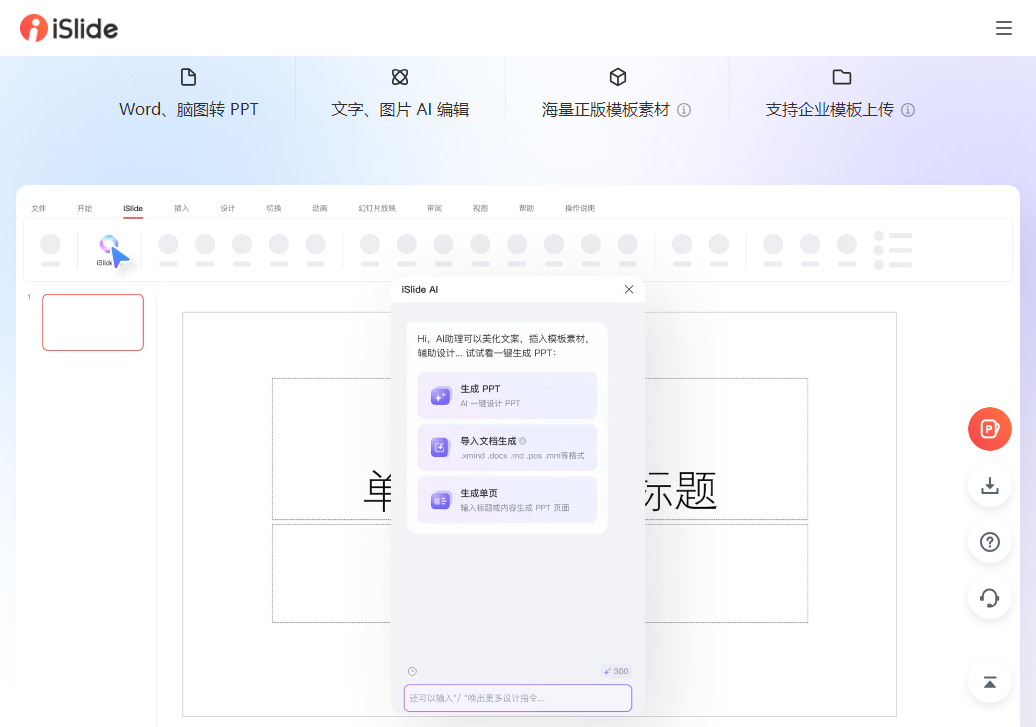This screenshot has width=1036, height=727.
Task: Open the 插入 ribbon tab
Action: point(182,208)
